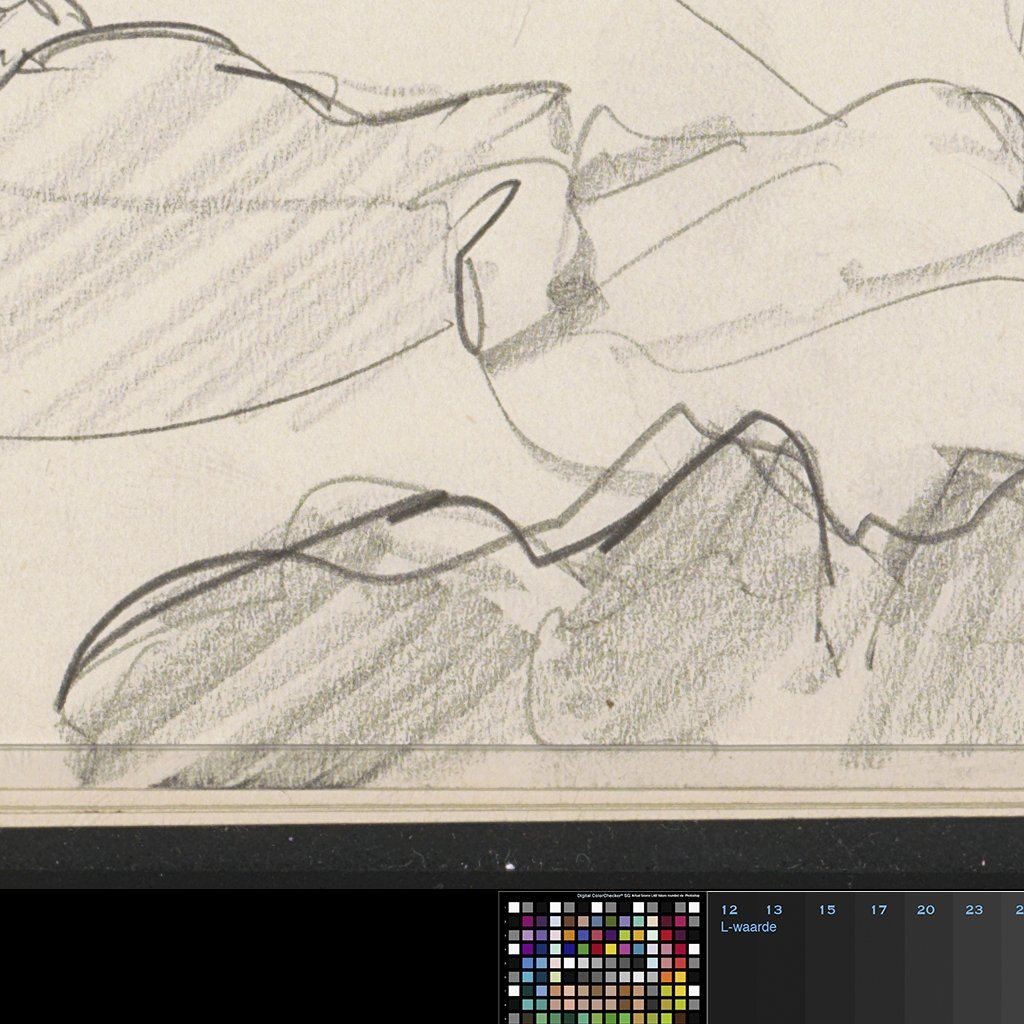Click the ColorChecker chart thumbnail
Viewport: 1024px width, 1024px height.
[602, 960]
